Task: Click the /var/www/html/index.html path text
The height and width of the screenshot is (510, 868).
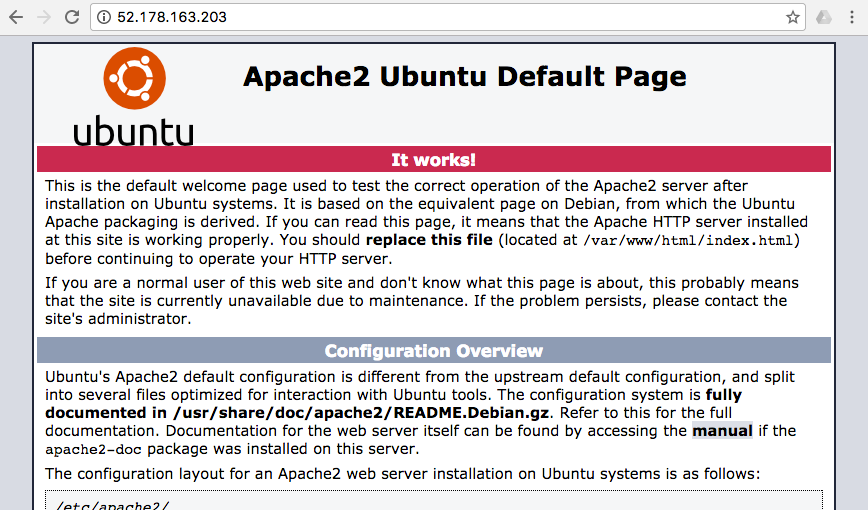Action: 689,240
